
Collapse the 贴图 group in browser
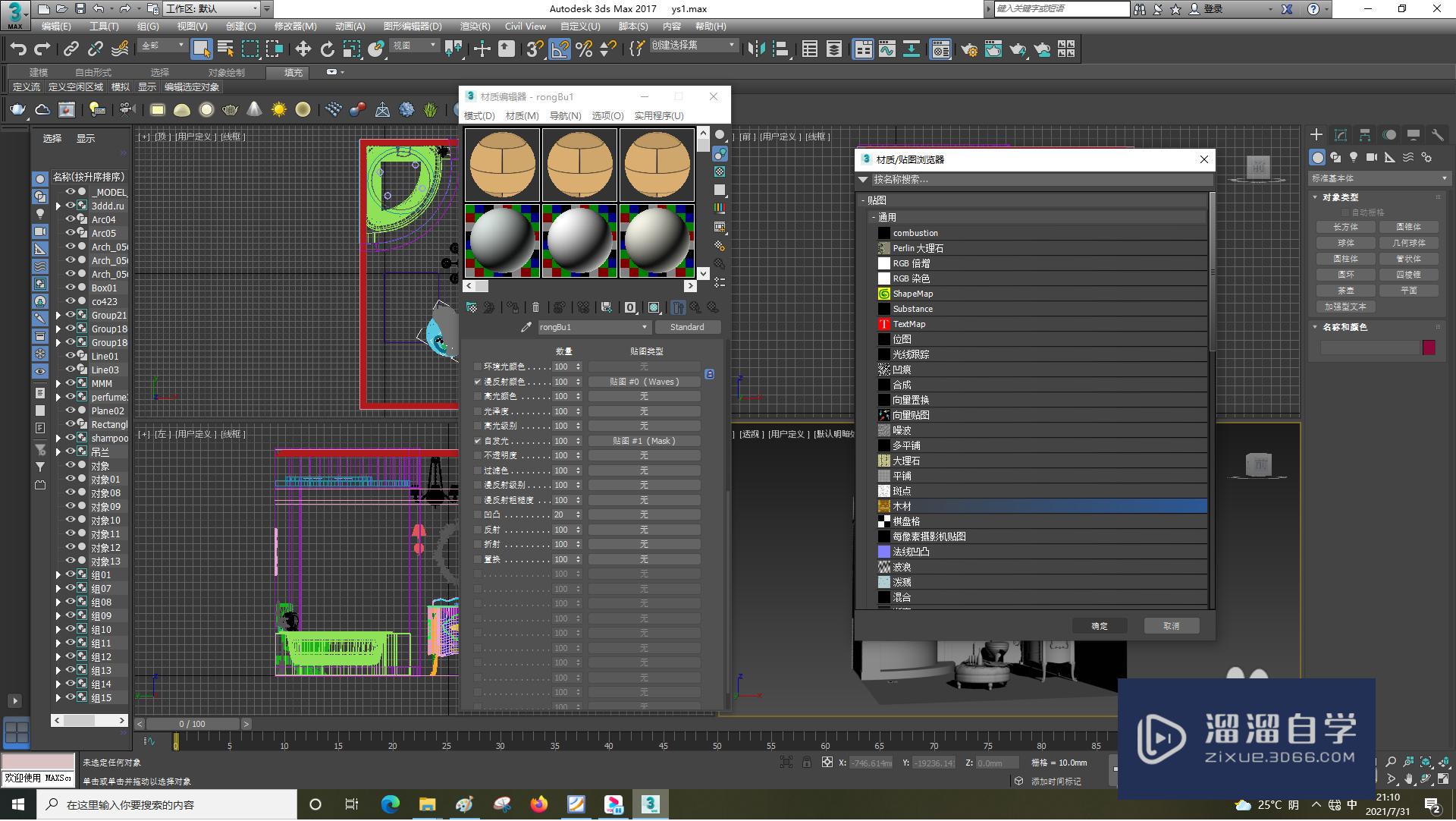863,200
